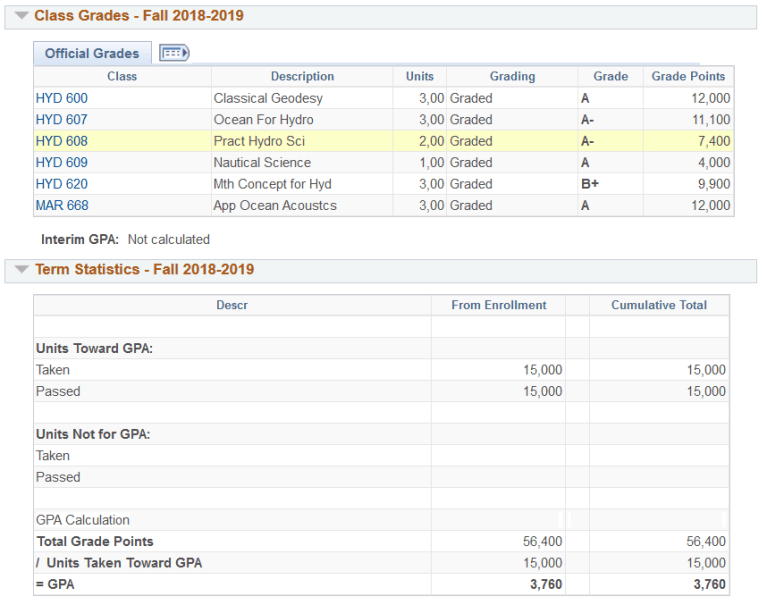
Task: Open the HYD 609 class link
Action: pos(61,163)
